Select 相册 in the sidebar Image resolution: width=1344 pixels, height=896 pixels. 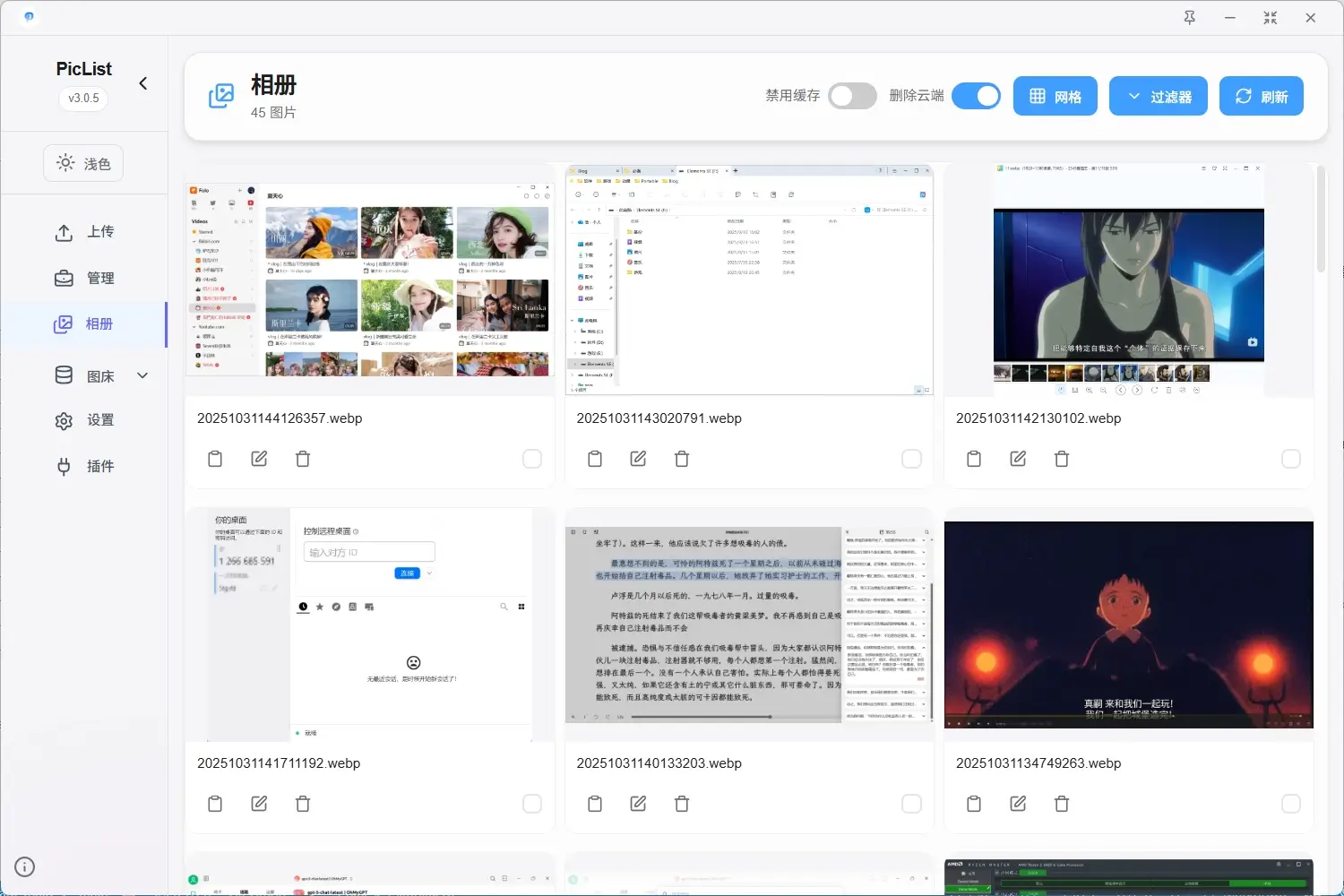[84, 324]
